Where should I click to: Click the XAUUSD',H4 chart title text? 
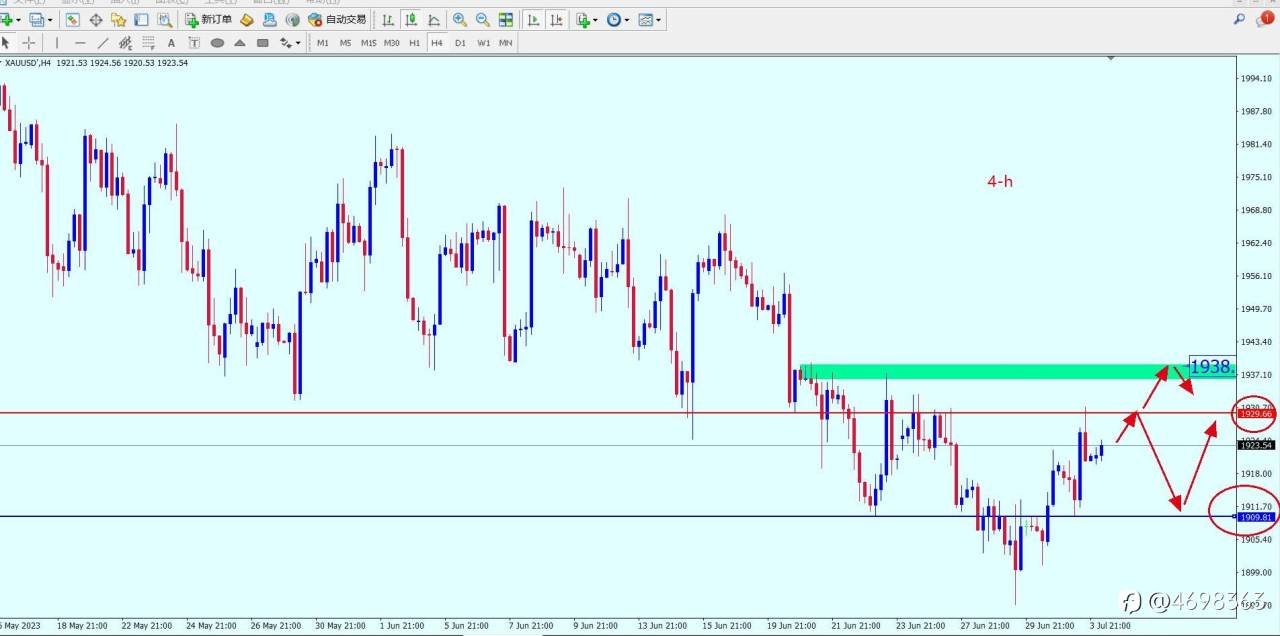pyautogui.click(x=28, y=63)
